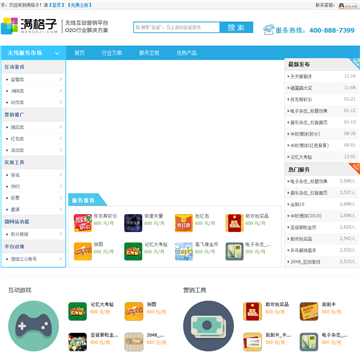The image size is (360, 360).
Task: Expand the 抽奖类 chevron in the sidebar
Action: [61, 127]
